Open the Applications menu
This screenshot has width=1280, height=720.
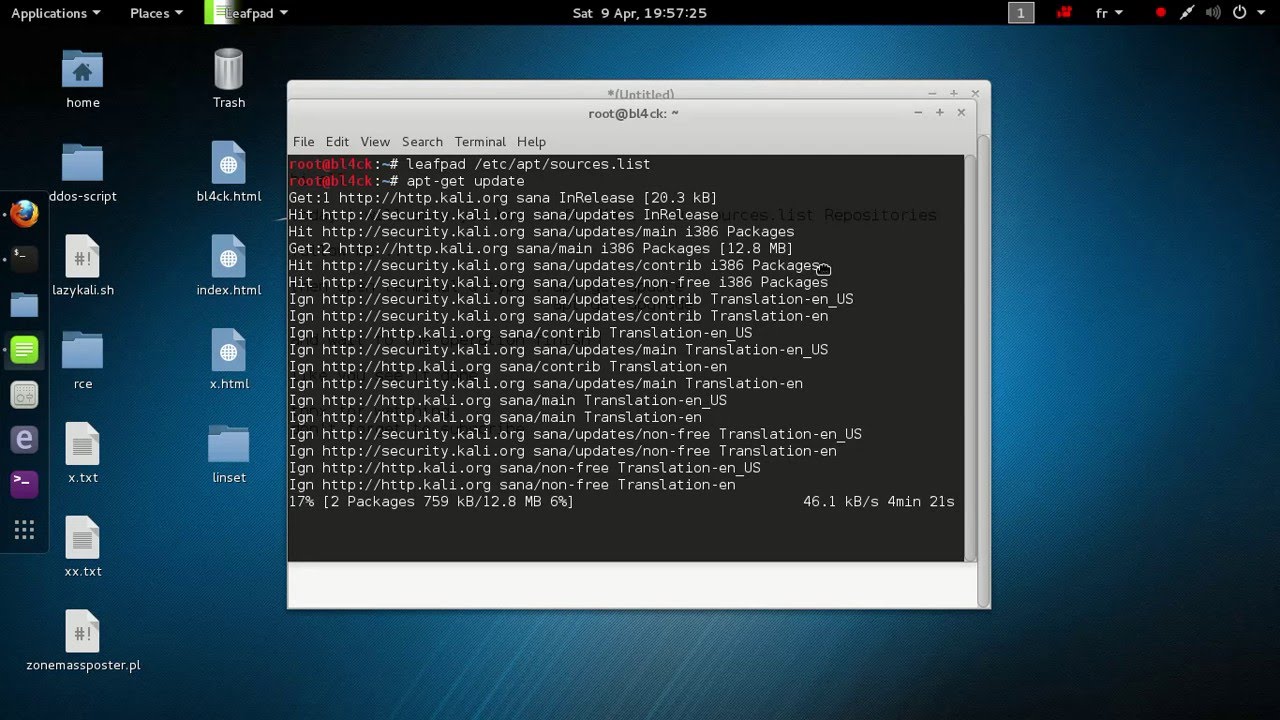[55, 13]
